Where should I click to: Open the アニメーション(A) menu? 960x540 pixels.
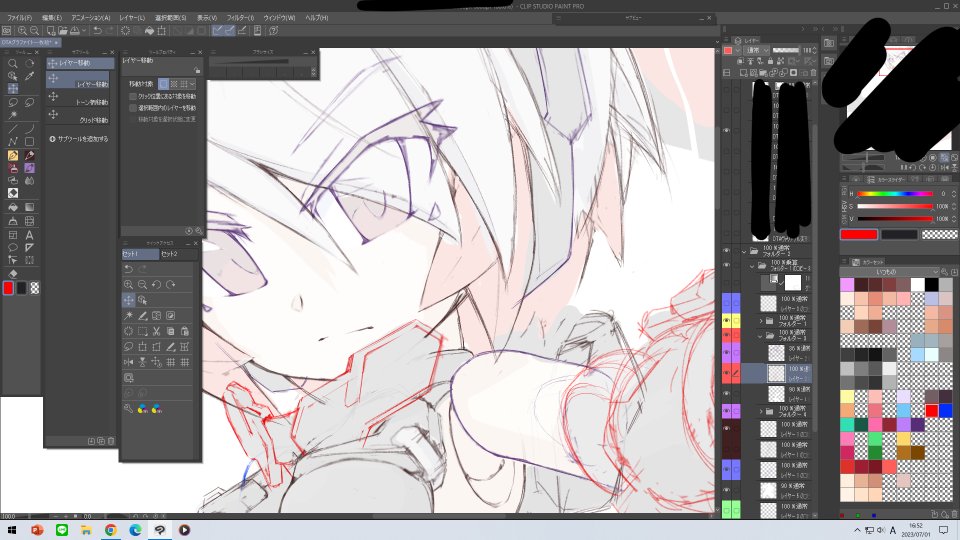(x=91, y=18)
